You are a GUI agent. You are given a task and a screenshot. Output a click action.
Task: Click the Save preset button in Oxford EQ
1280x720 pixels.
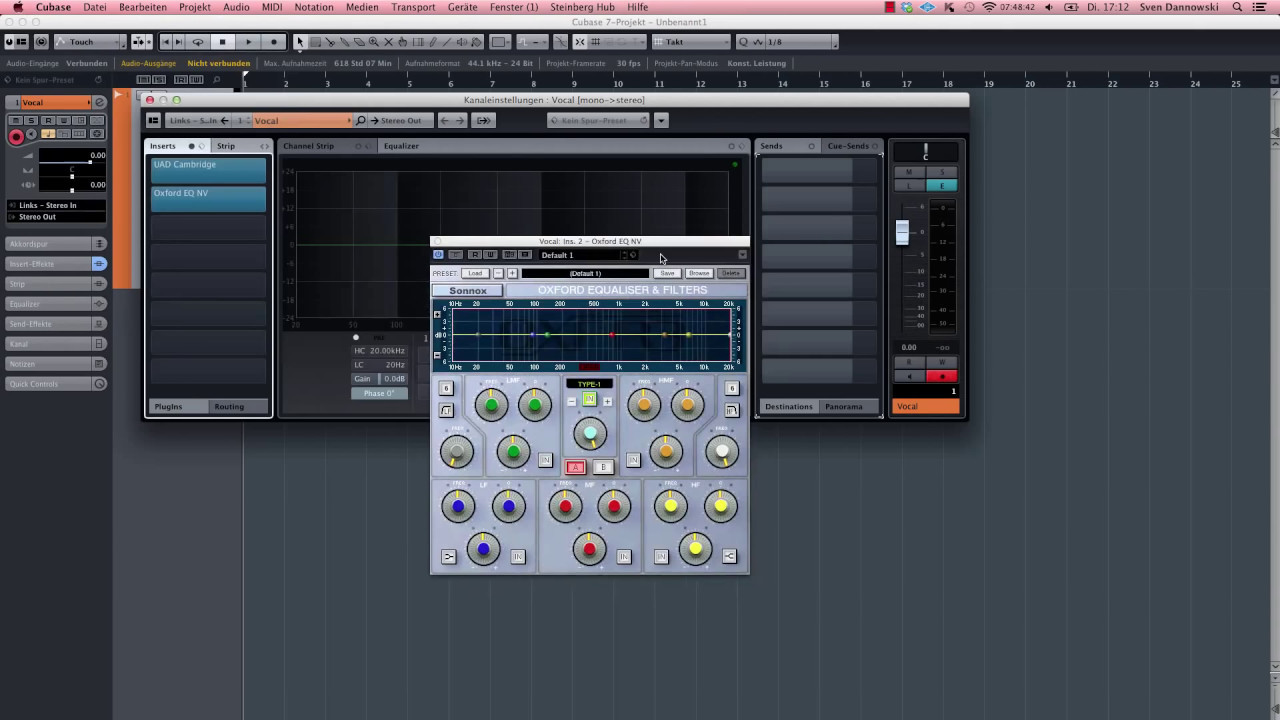(x=667, y=273)
